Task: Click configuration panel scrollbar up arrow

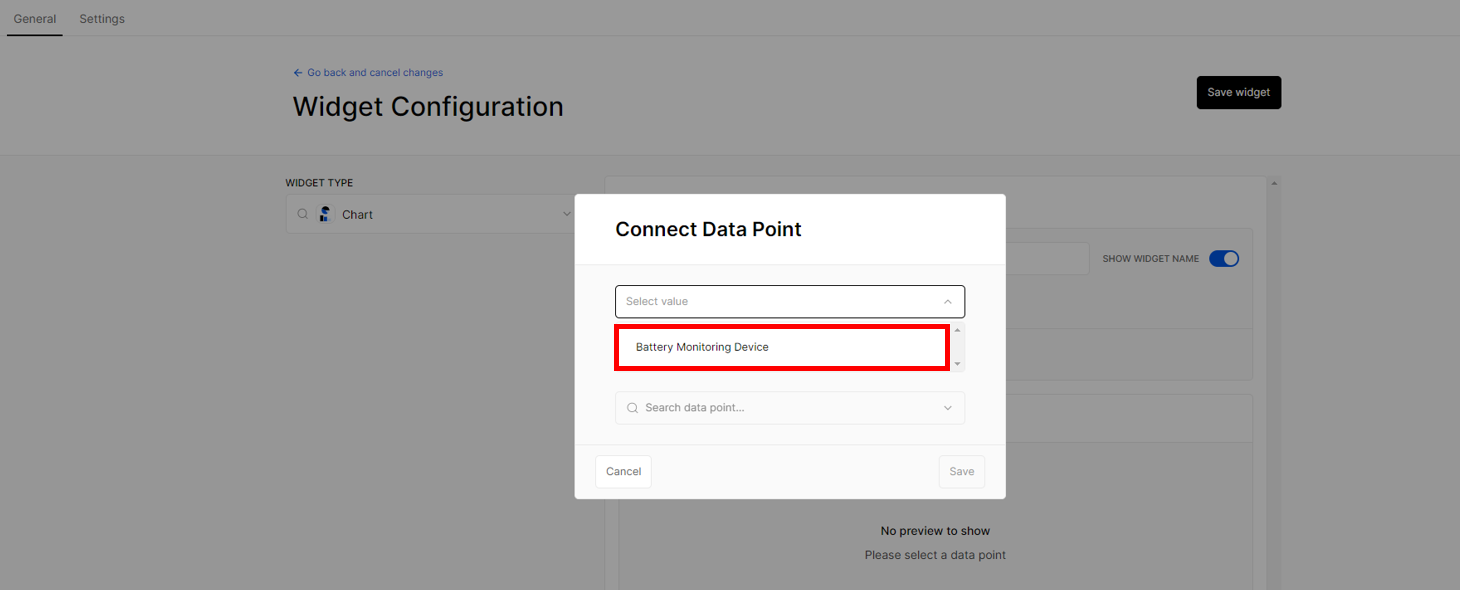Action: coord(1274,183)
